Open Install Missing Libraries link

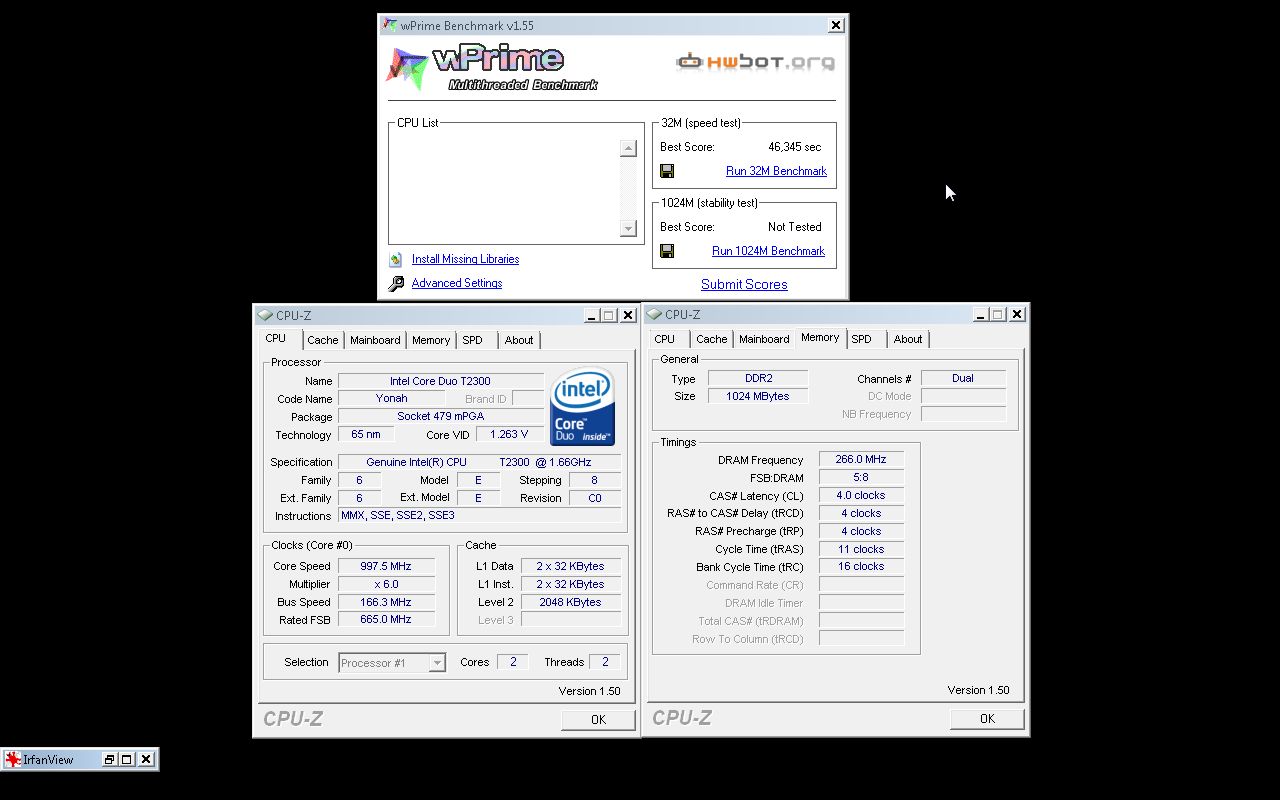pyautogui.click(x=465, y=259)
